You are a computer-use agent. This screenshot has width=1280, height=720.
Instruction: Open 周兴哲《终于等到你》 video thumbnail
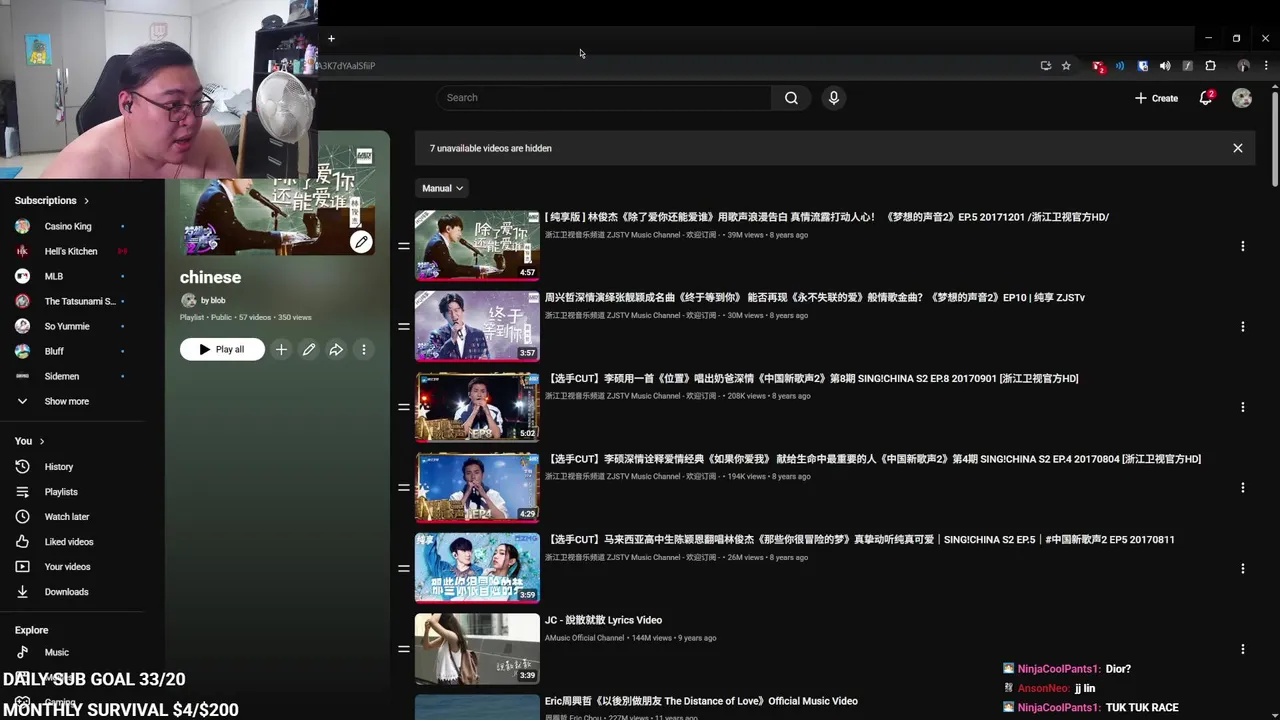coord(477,326)
